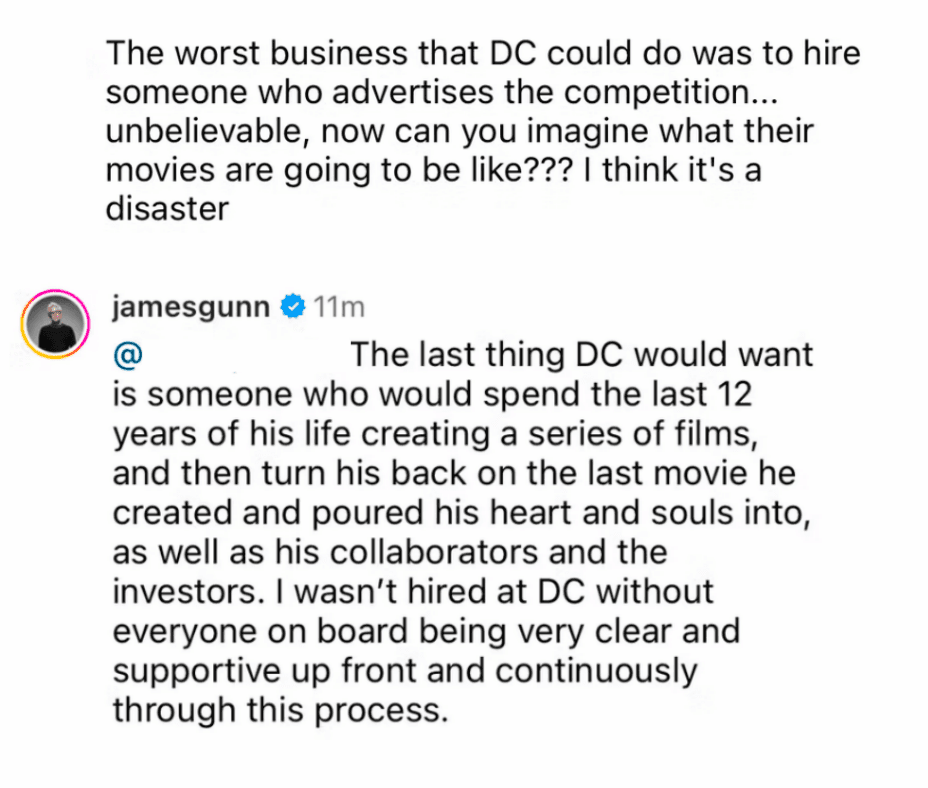
Task: Click the text 'through this process.'
Action: click(x=281, y=710)
